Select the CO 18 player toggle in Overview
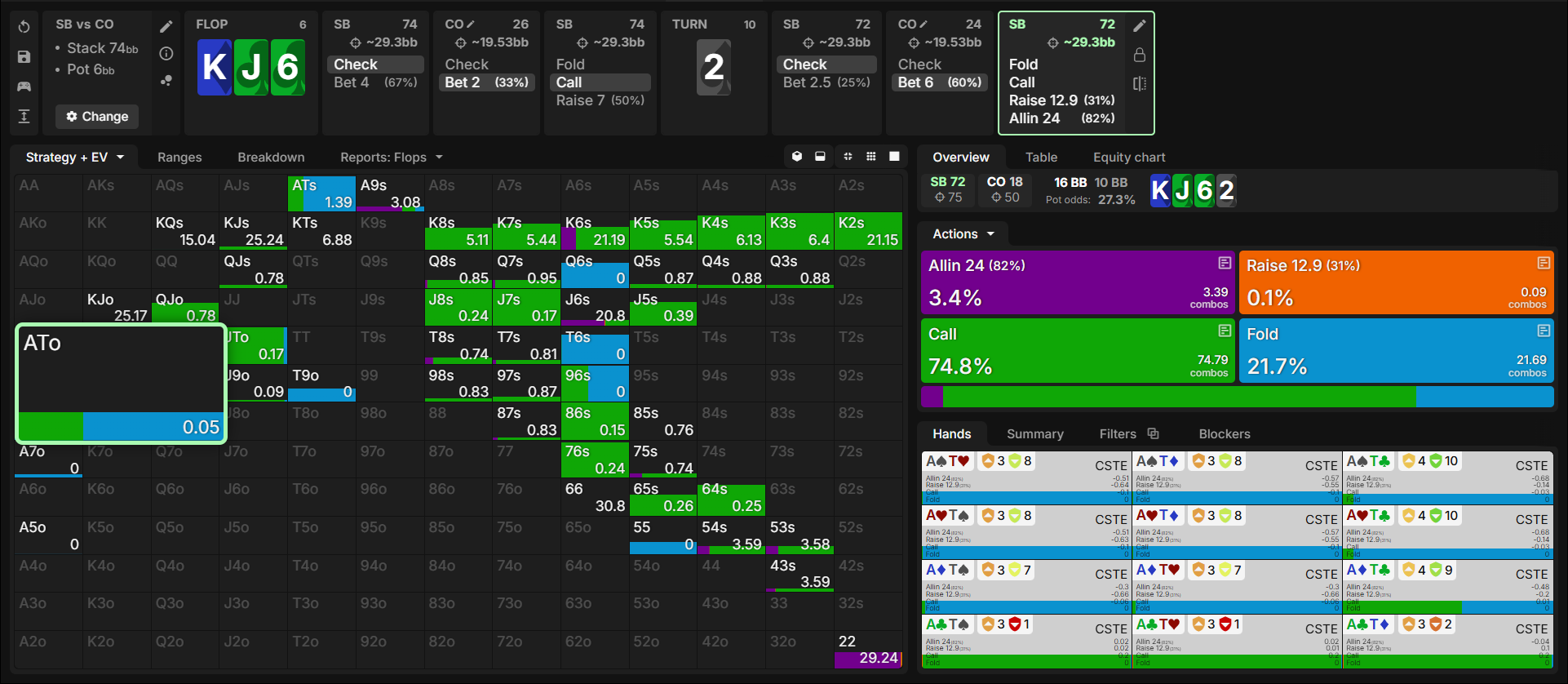The height and width of the screenshot is (684, 1568). (1004, 189)
